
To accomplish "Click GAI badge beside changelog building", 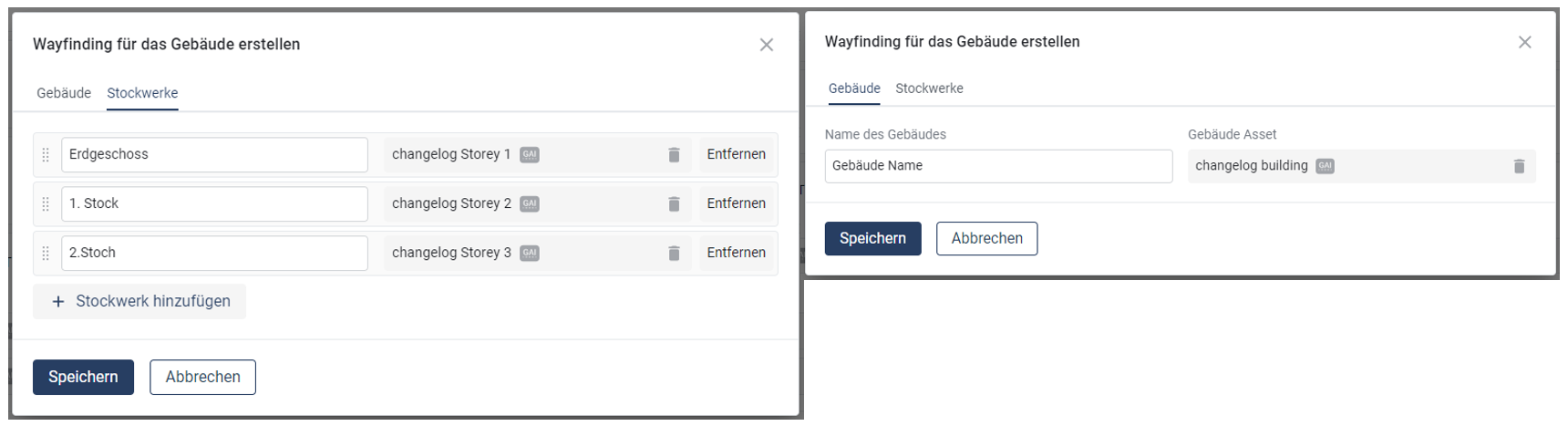I will [x=1325, y=166].
